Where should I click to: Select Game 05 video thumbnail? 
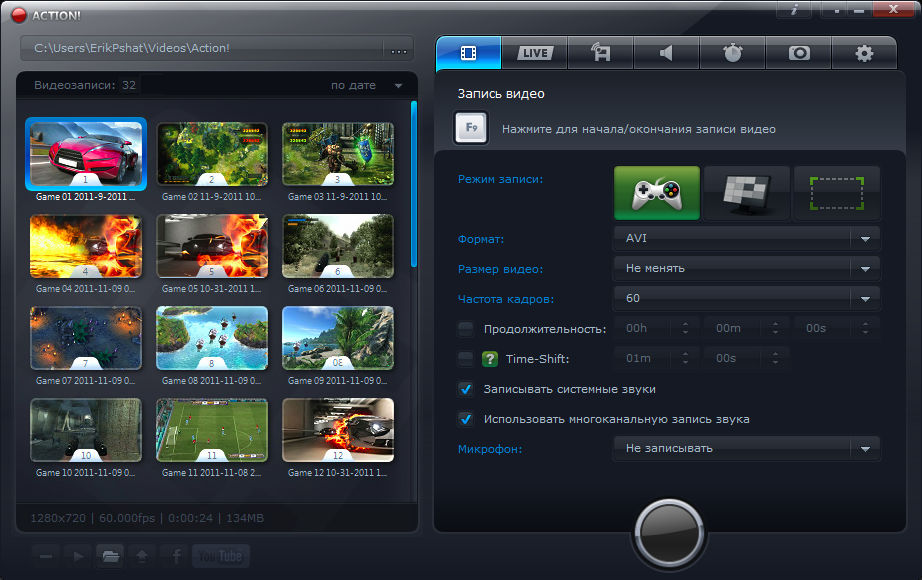(x=211, y=246)
